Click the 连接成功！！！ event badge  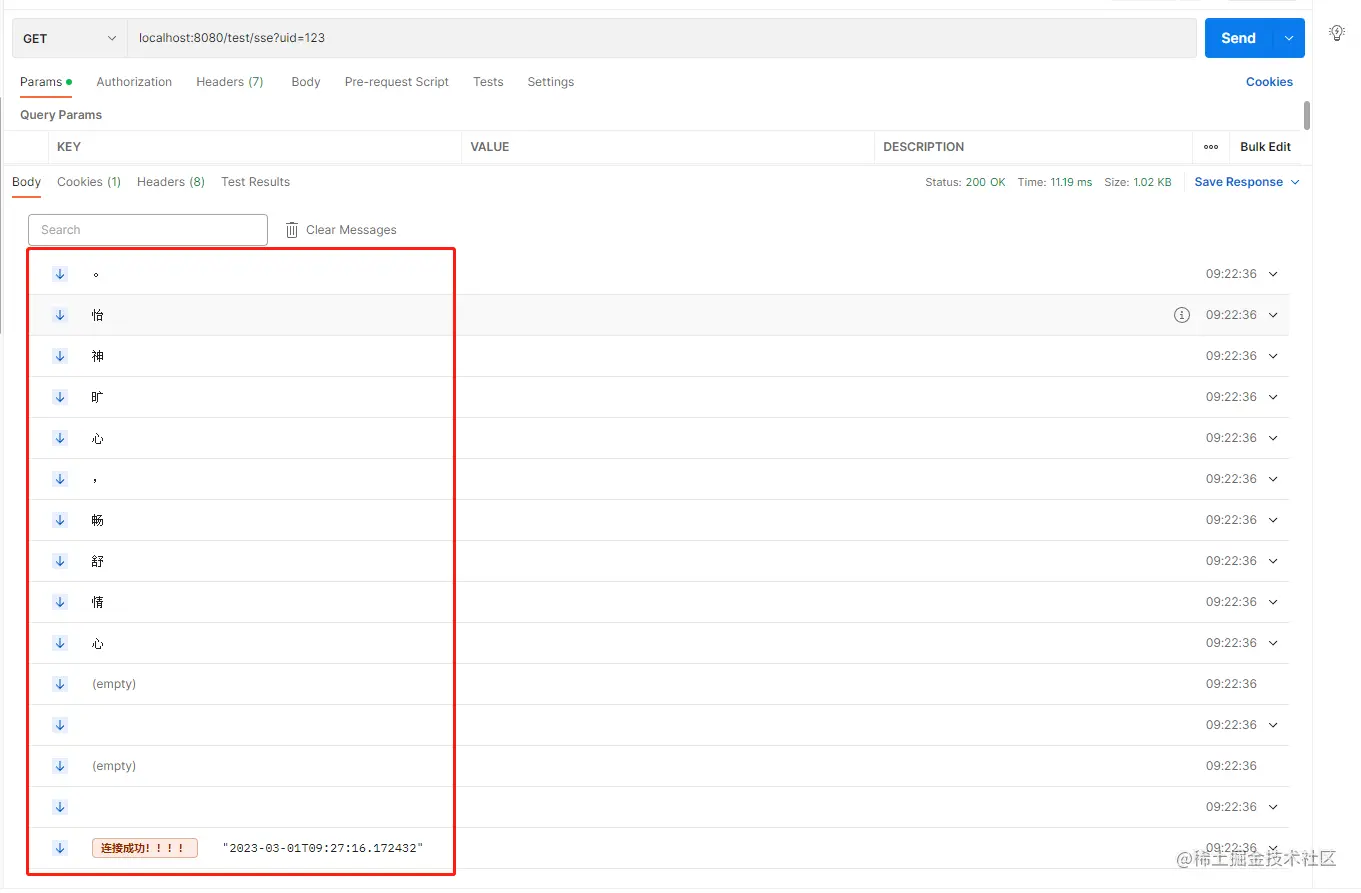(x=145, y=848)
